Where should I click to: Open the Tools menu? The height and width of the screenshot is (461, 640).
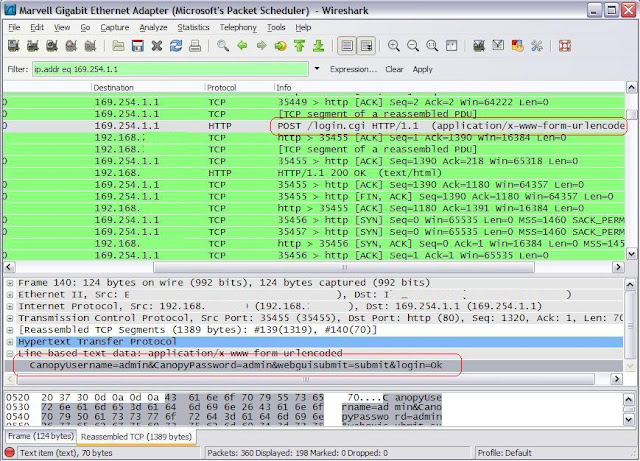point(276,27)
